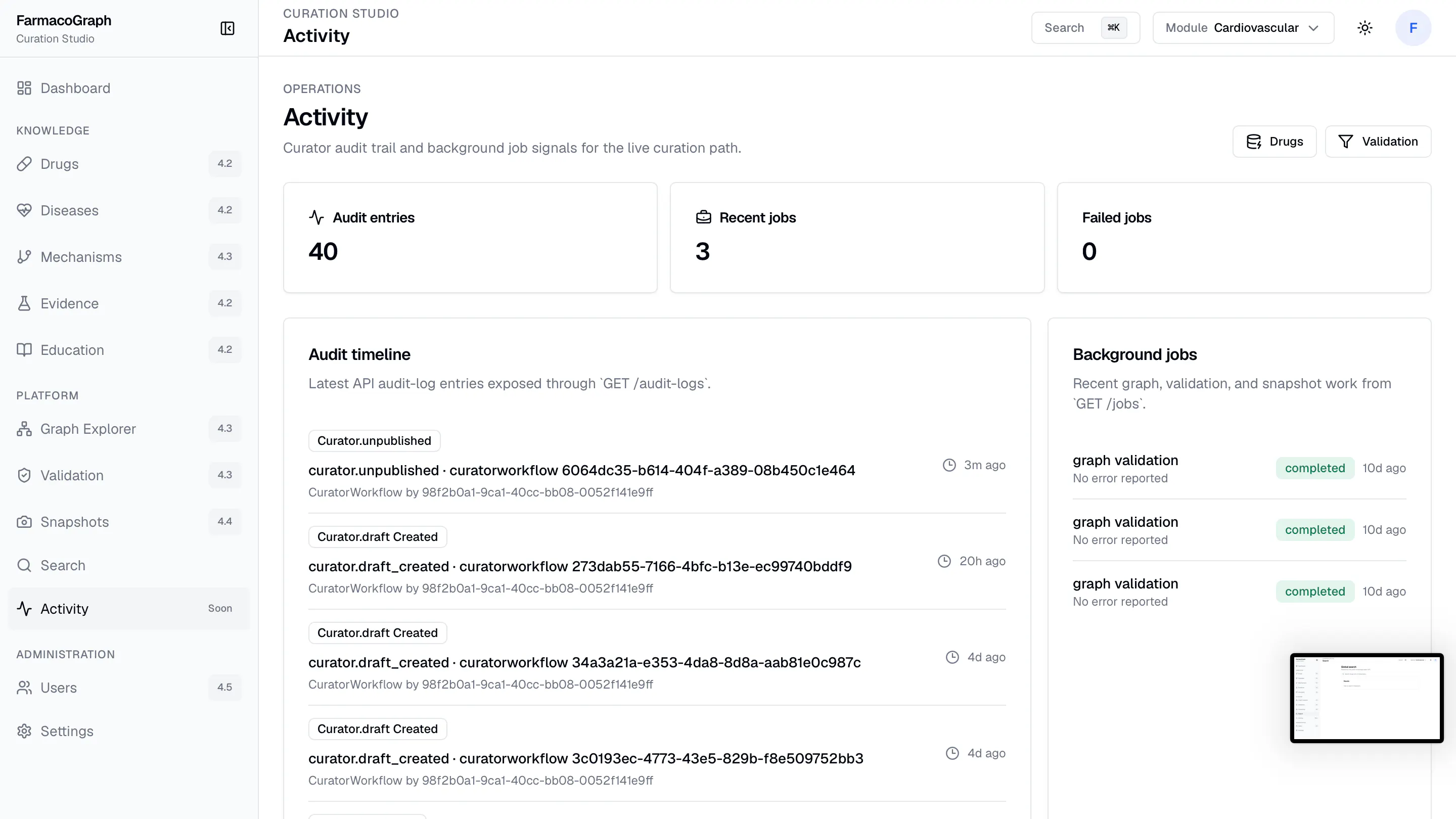The height and width of the screenshot is (819, 1456).
Task: Go to Diseases in the sidebar
Action: click(129, 210)
